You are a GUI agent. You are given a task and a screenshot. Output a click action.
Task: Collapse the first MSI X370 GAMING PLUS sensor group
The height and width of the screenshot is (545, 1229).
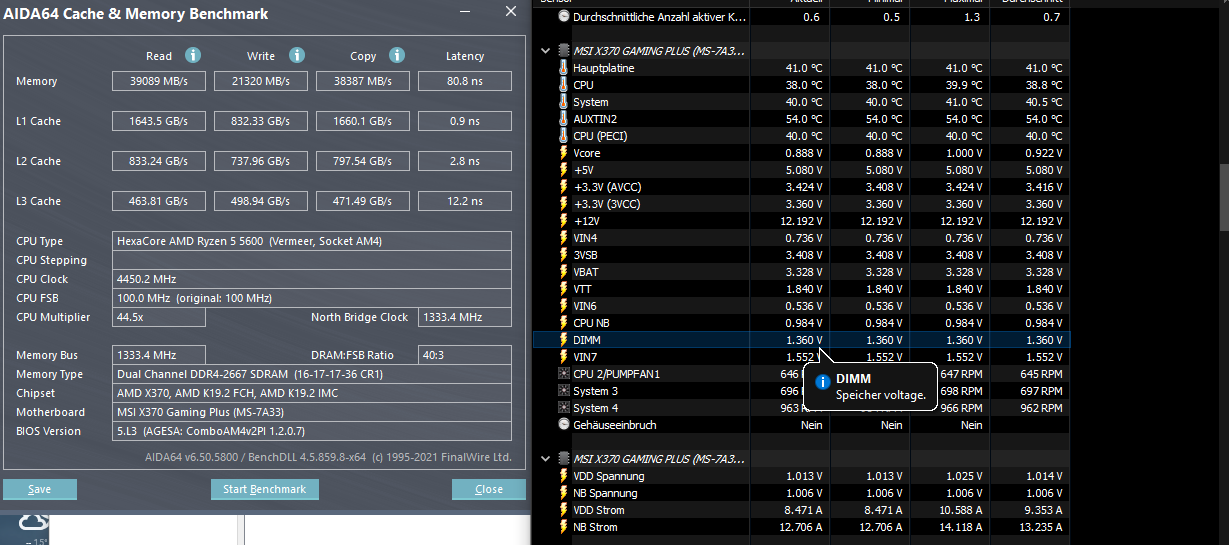[x=545, y=50]
